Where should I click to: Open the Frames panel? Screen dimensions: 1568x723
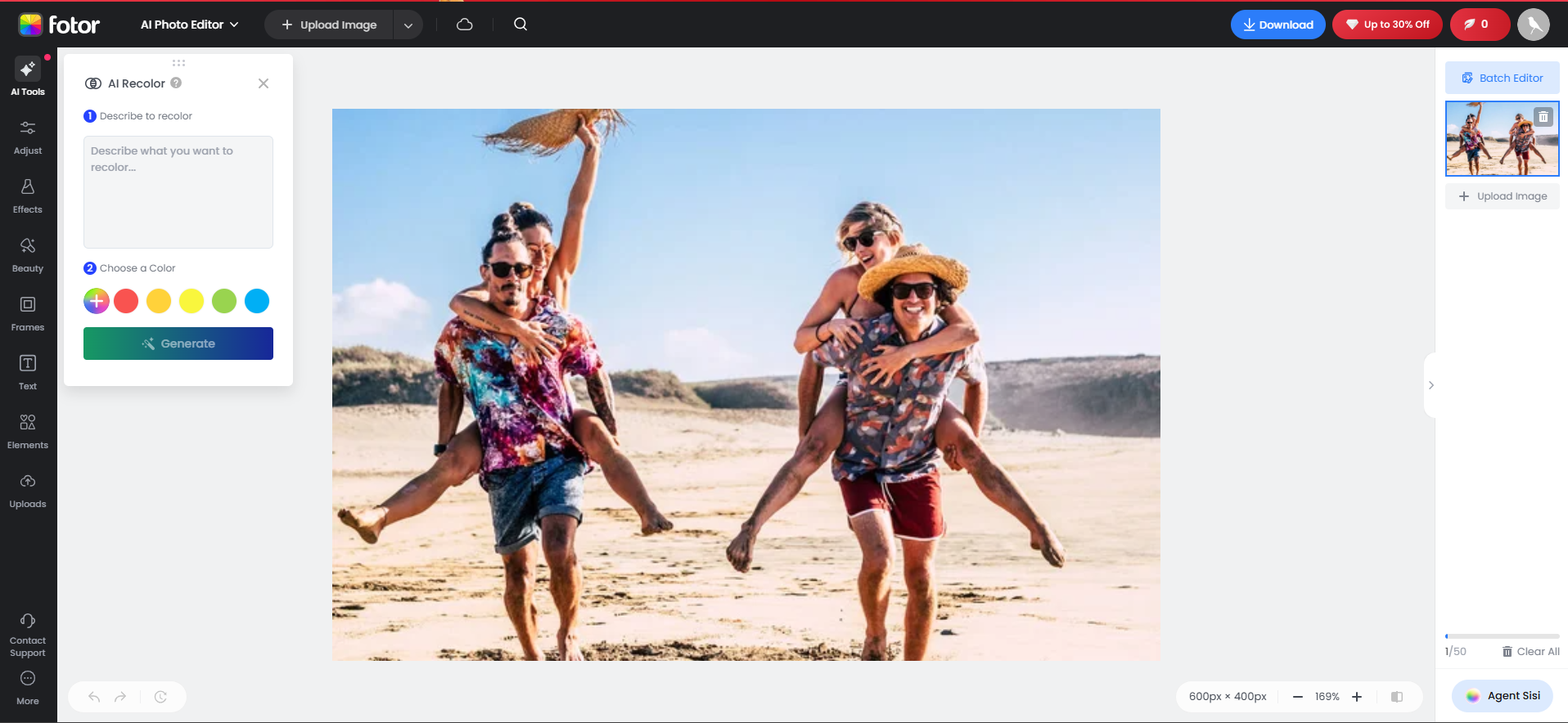click(x=28, y=313)
